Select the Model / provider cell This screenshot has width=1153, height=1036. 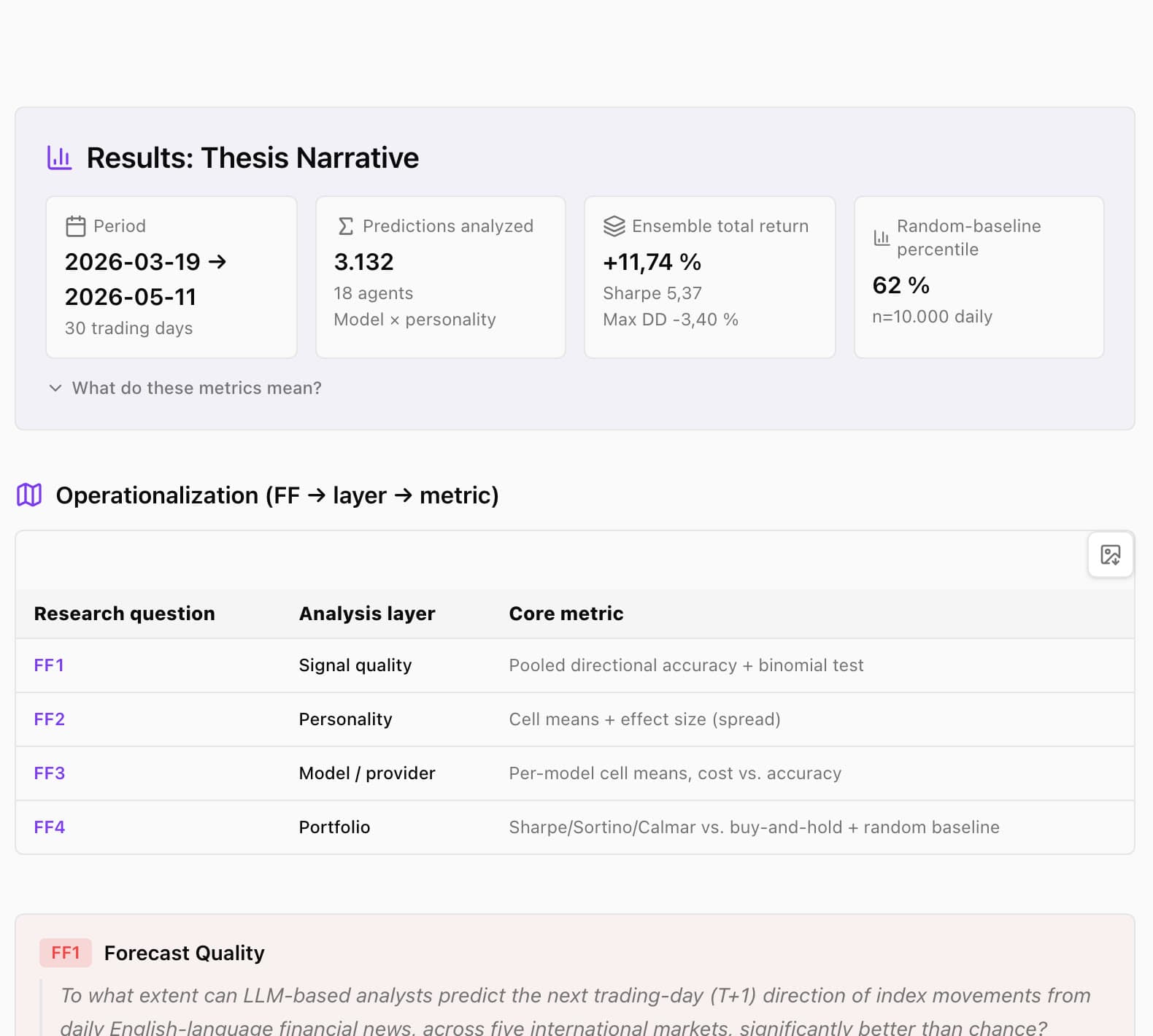click(367, 773)
